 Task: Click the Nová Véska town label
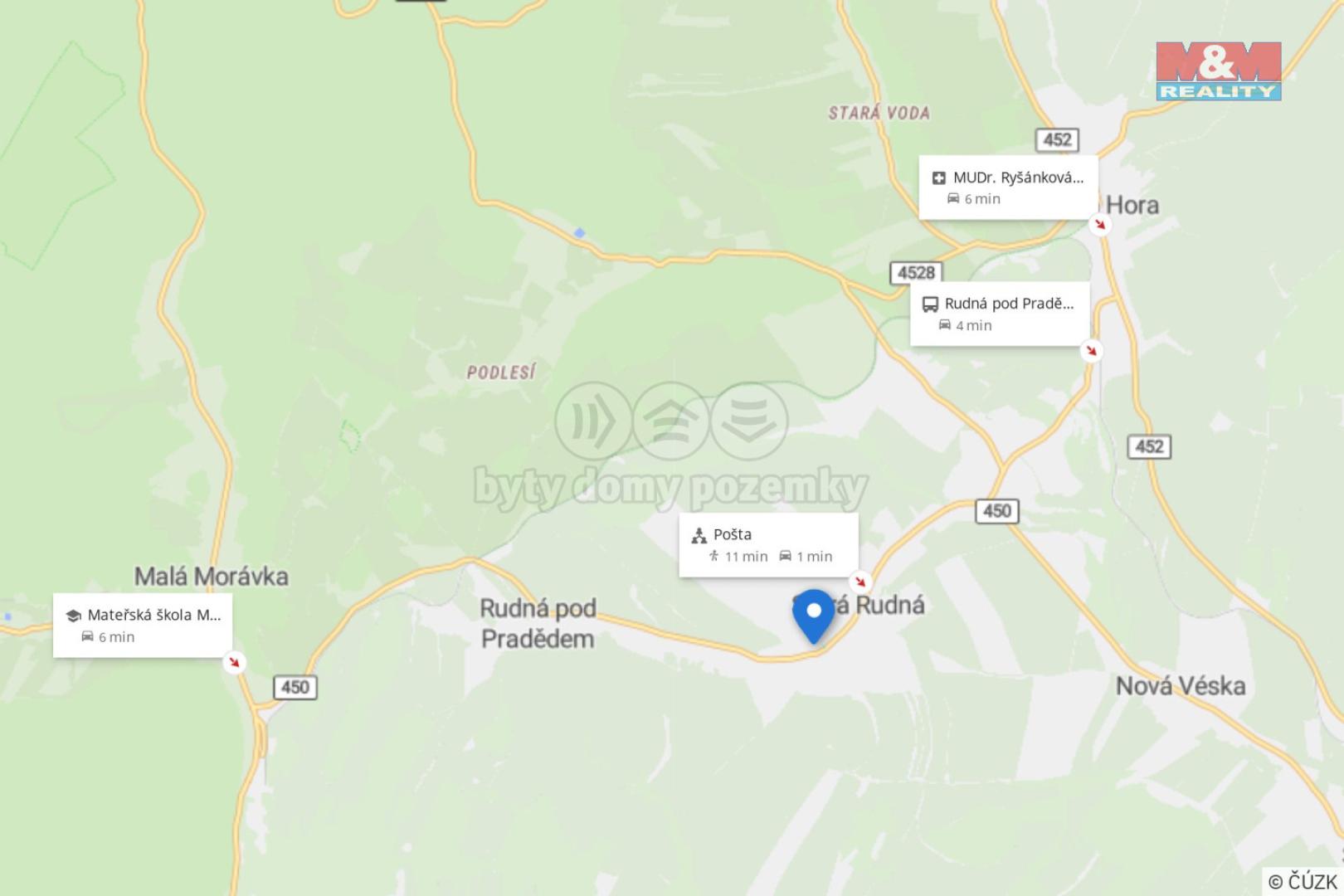(x=1181, y=686)
